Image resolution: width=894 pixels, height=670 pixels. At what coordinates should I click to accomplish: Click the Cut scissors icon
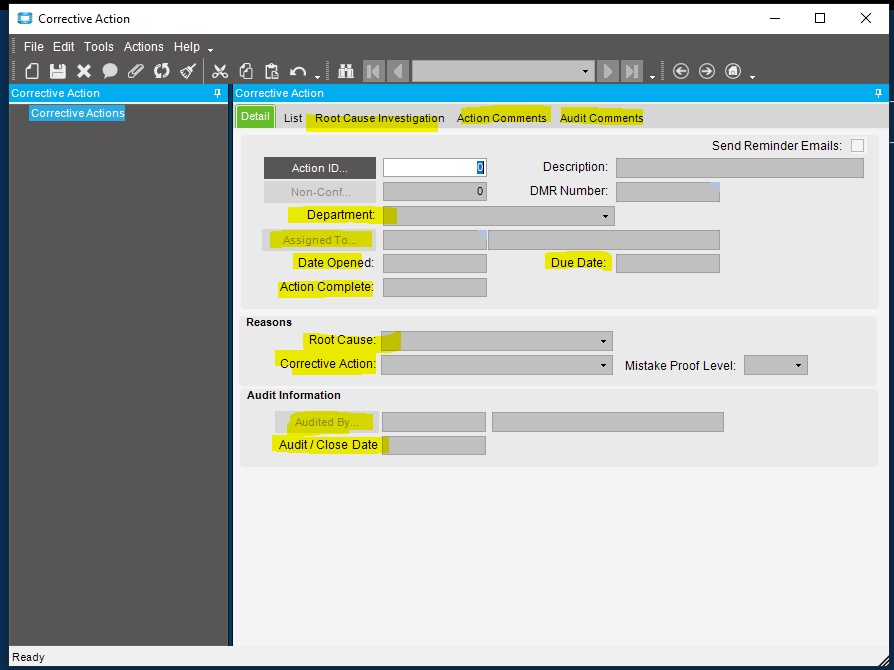(x=220, y=71)
